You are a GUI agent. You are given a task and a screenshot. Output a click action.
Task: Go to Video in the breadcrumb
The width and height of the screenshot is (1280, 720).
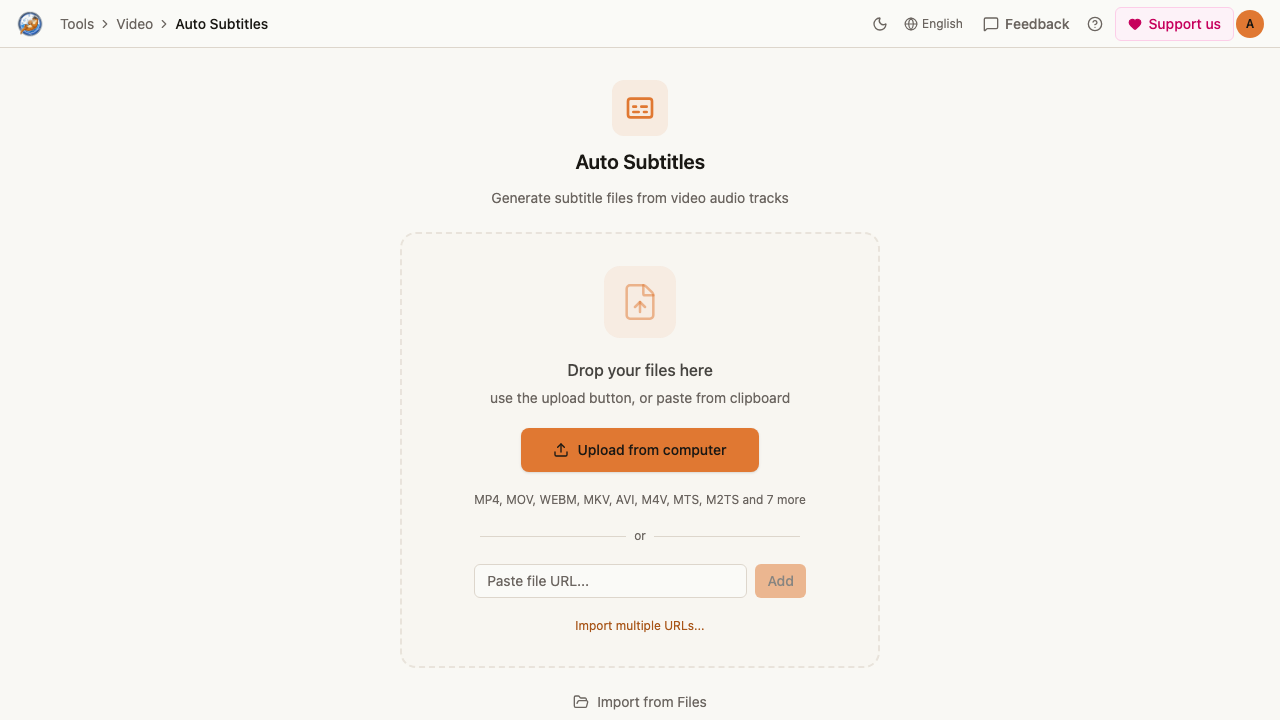135,24
